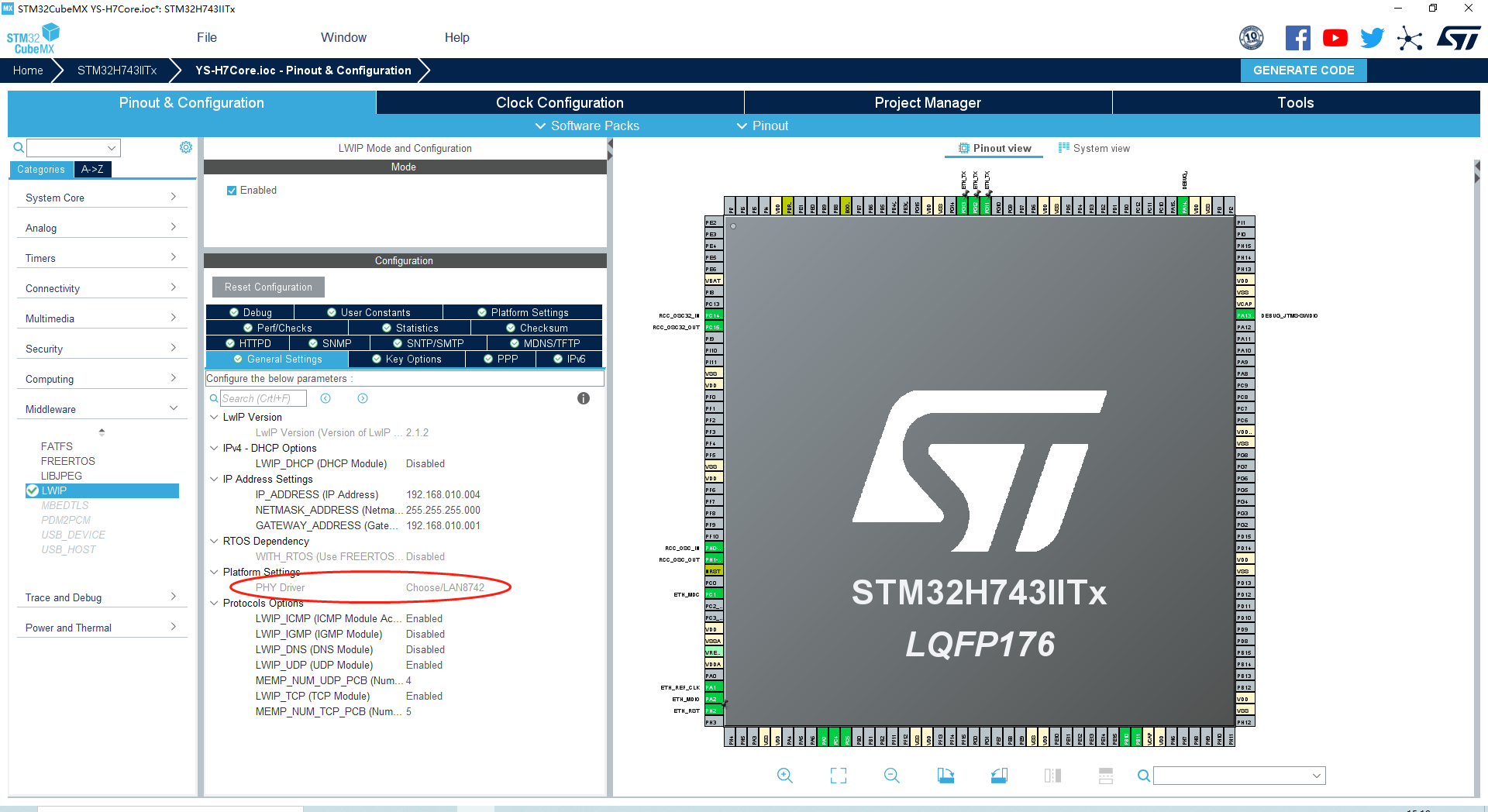Select the LWIP middleware item
This screenshot has height=812, width=1488.
pos(102,490)
